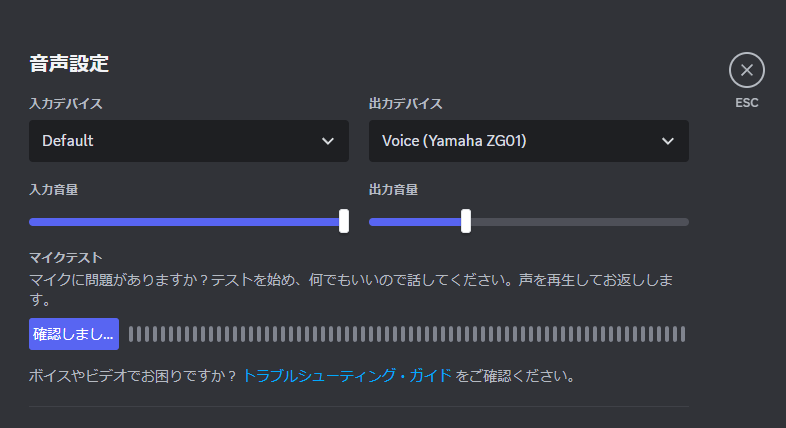This screenshot has width=786, height=428.
Task: Click the 入力音量 label text
Action: click(x=53, y=189)
